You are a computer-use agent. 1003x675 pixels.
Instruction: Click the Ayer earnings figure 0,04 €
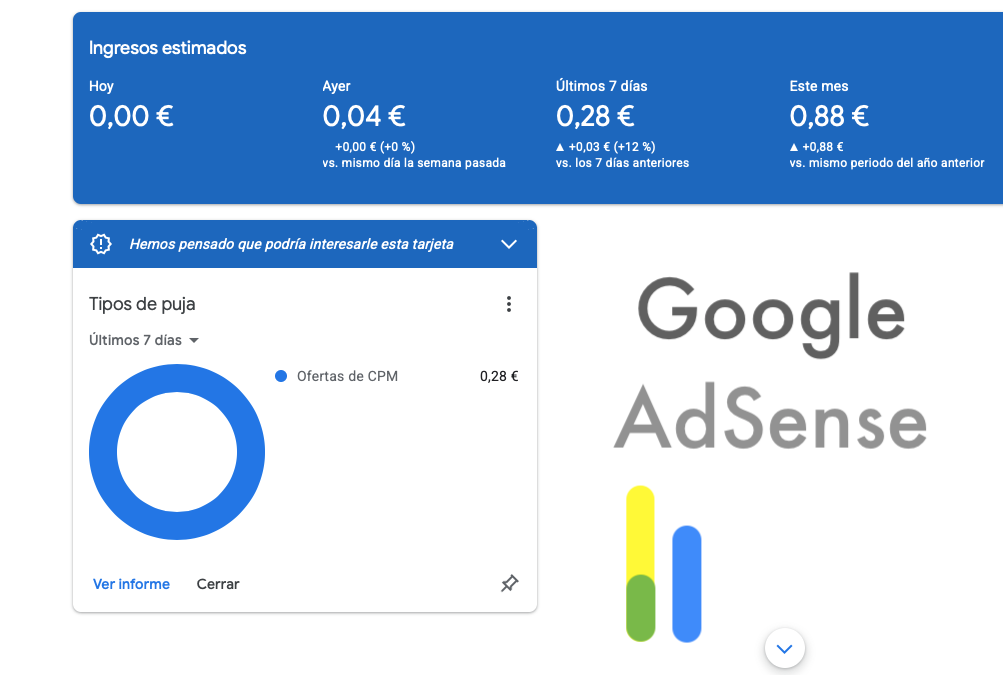point(363,116)
